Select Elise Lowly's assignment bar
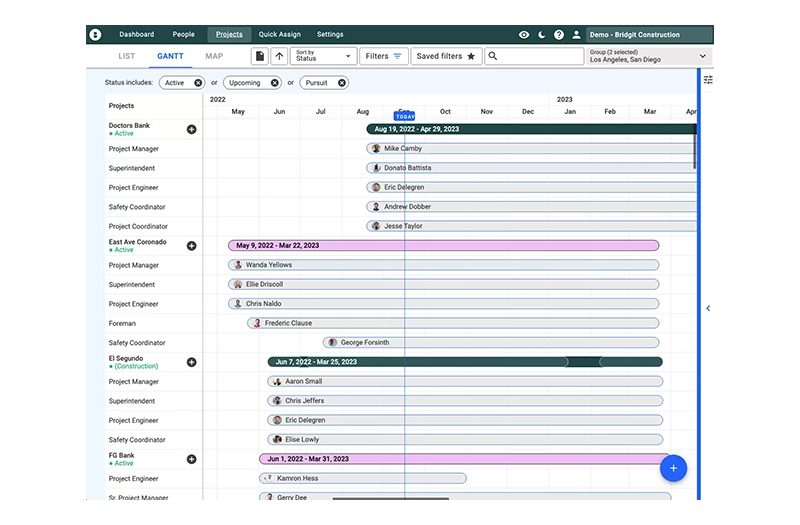The height and width of the screenshot is (525, 800). click(465, 440)
